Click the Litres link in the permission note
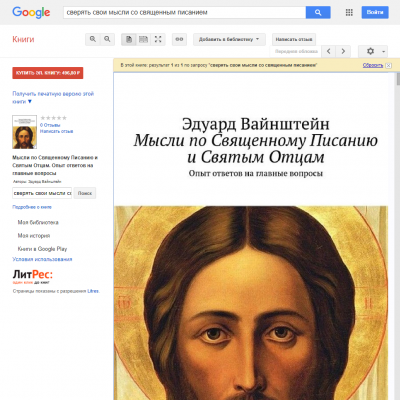The width and height of the screenshot is (400, 400). pyautogui.click(x=93, y=291)
